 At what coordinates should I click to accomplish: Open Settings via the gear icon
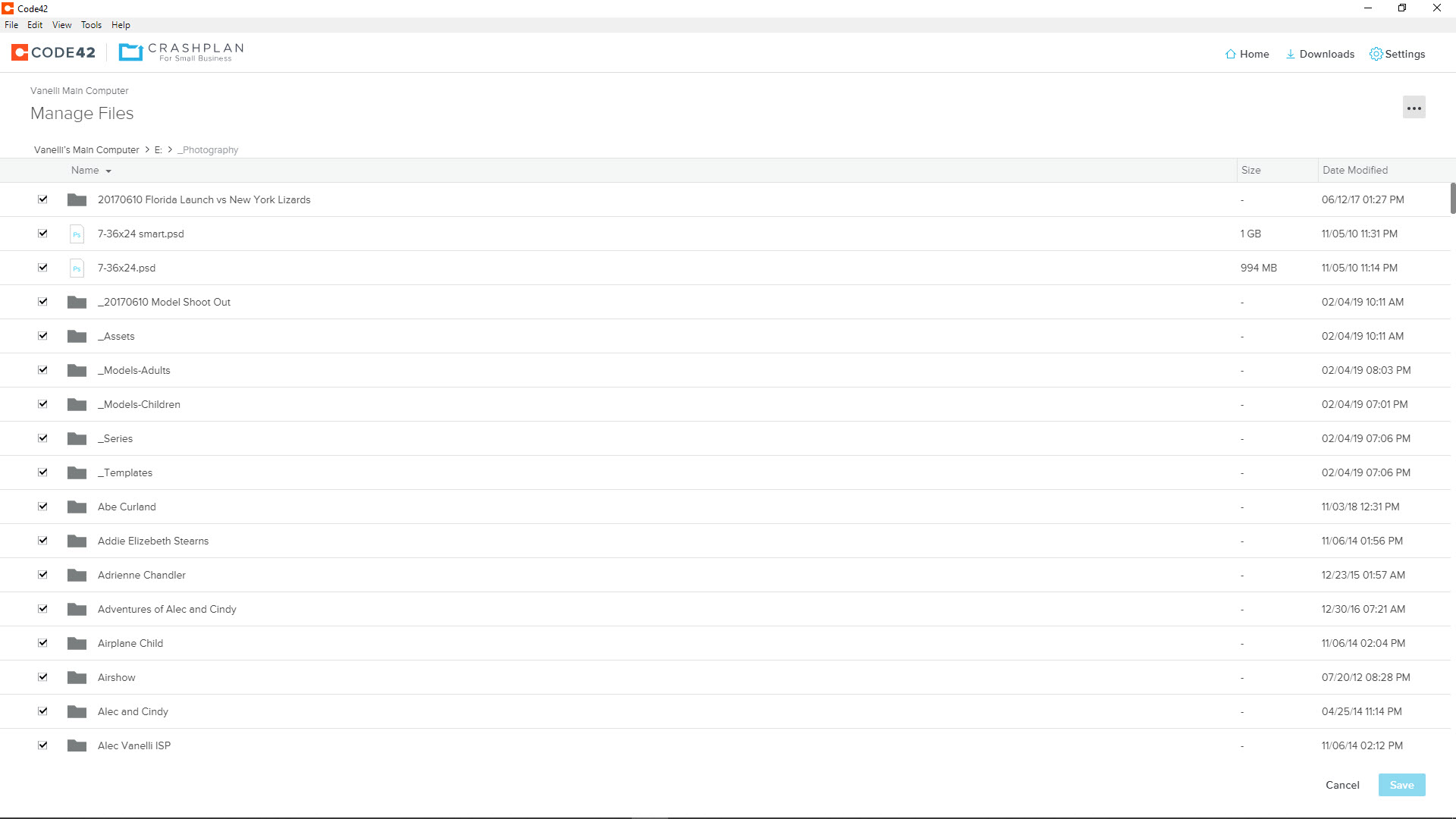click(x=1376, y=54)
